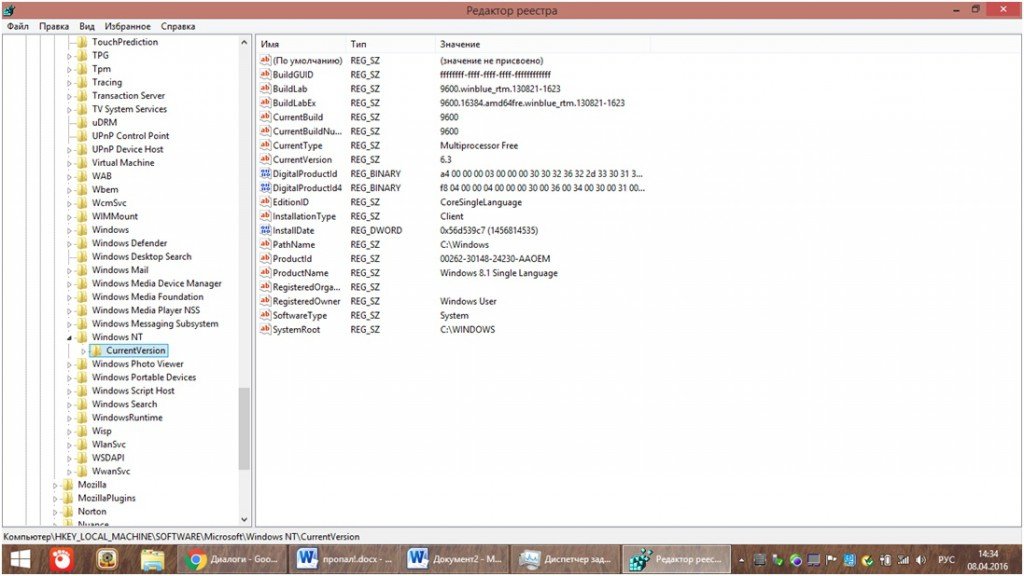Select the UPnP Control Point key
The image size is (1024, 576).
(x=130, y=136)
